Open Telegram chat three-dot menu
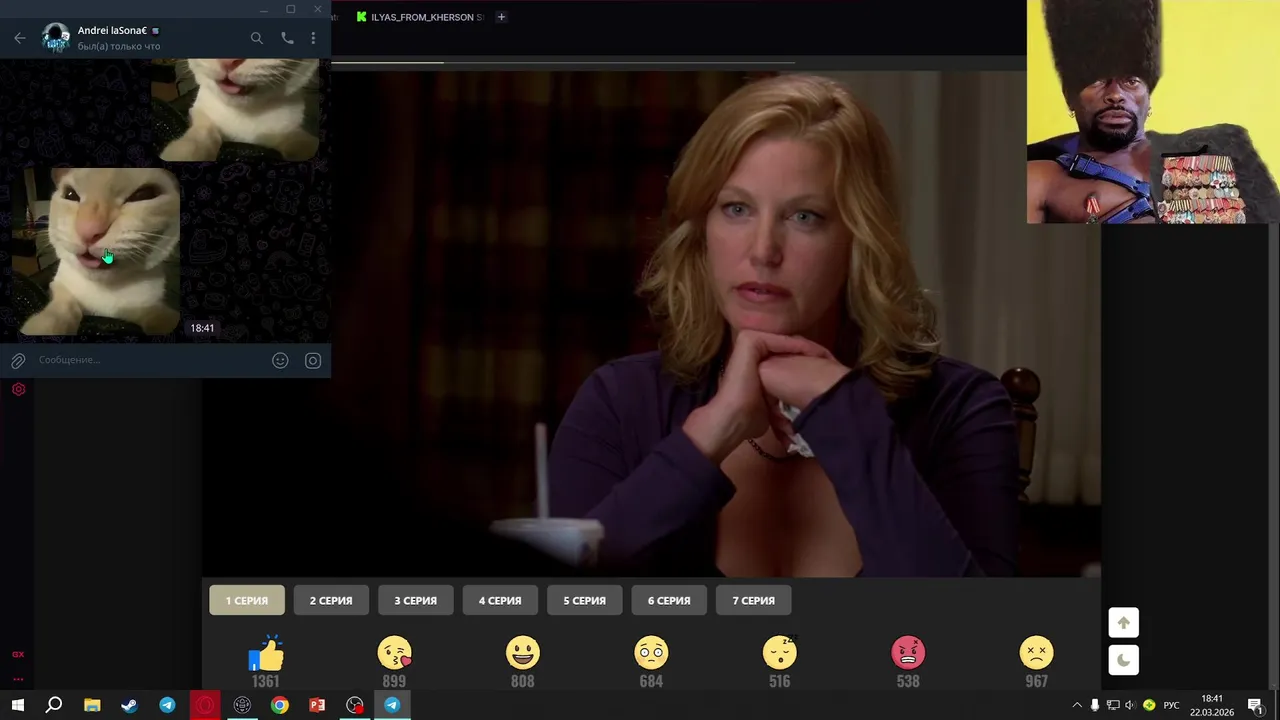This screenshot has height=720, width=1280. (x=313, y=38)
